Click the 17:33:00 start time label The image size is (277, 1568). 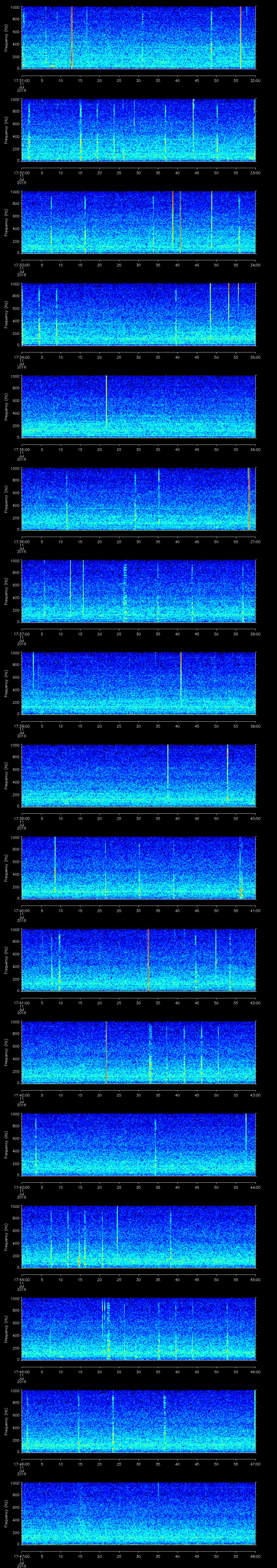[x=21, y=265]
